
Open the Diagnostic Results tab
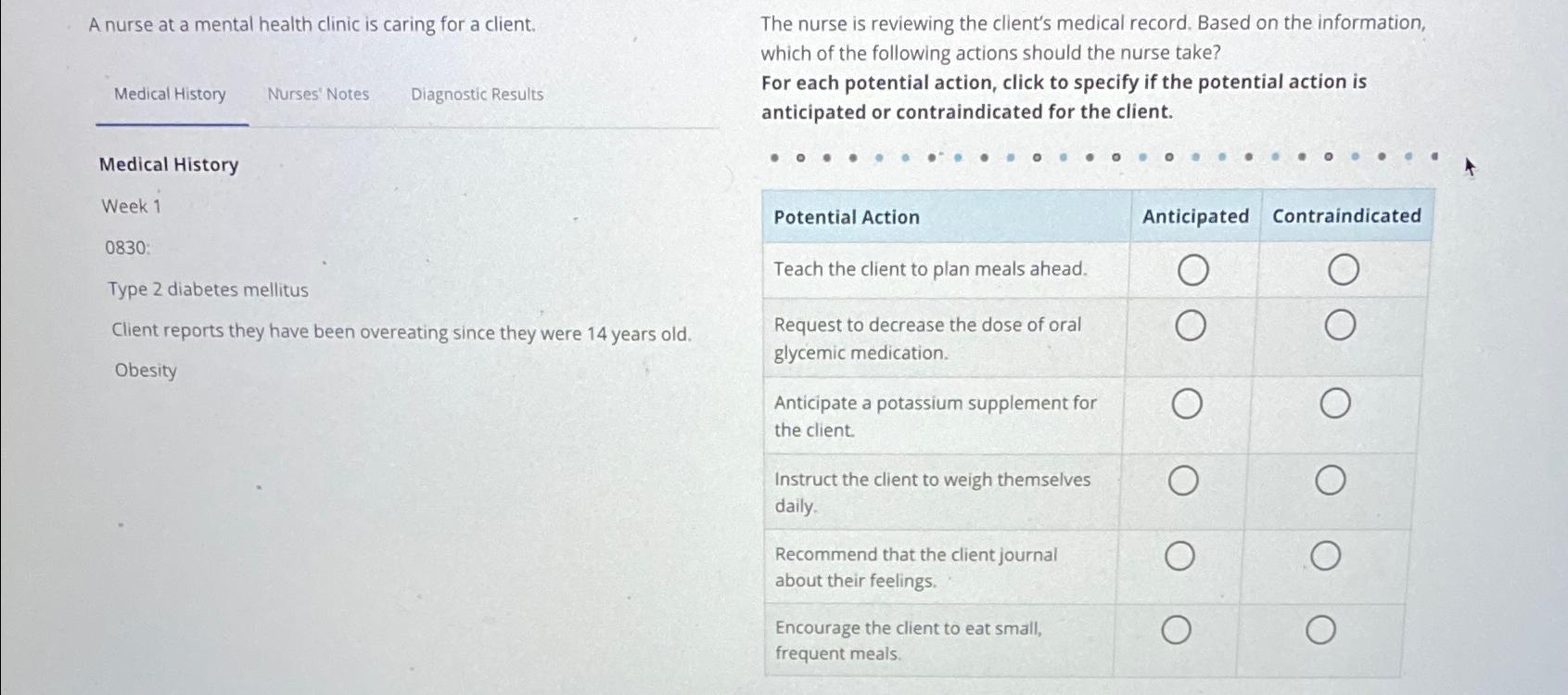[478, 95]
